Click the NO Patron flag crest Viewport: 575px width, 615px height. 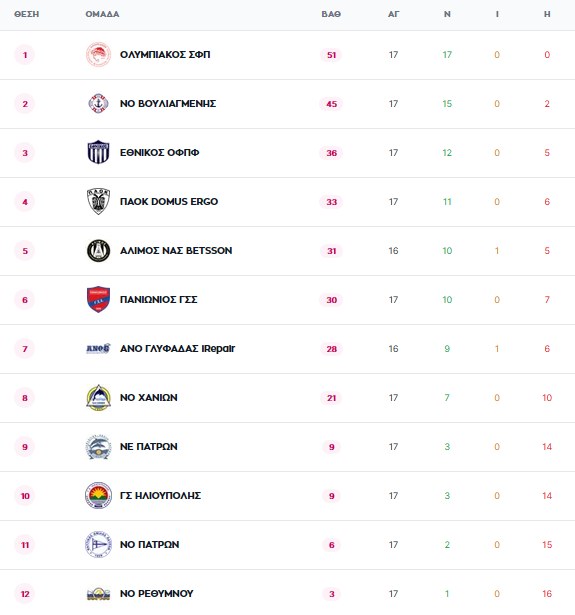98,545
